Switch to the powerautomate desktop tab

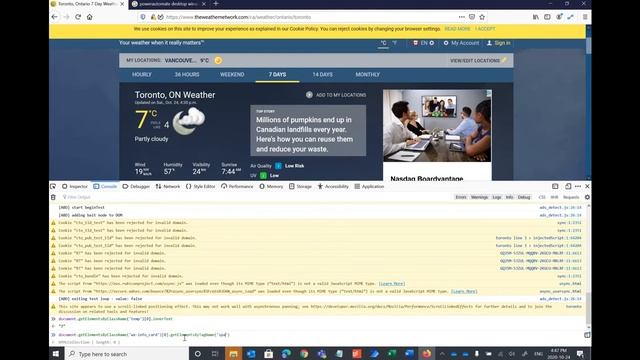169,4
